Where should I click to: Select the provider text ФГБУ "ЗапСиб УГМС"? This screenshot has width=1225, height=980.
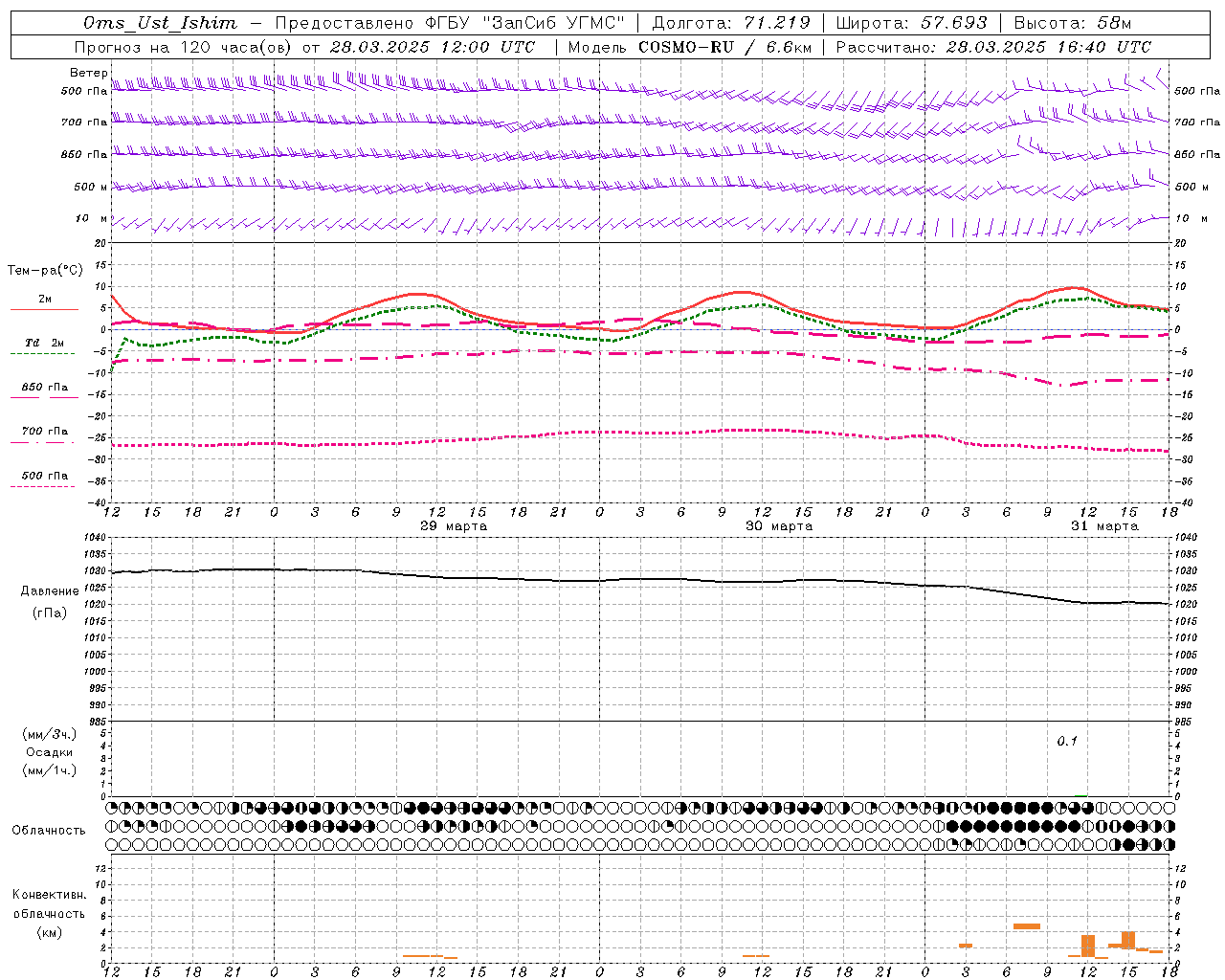click(x=524, y=23)
